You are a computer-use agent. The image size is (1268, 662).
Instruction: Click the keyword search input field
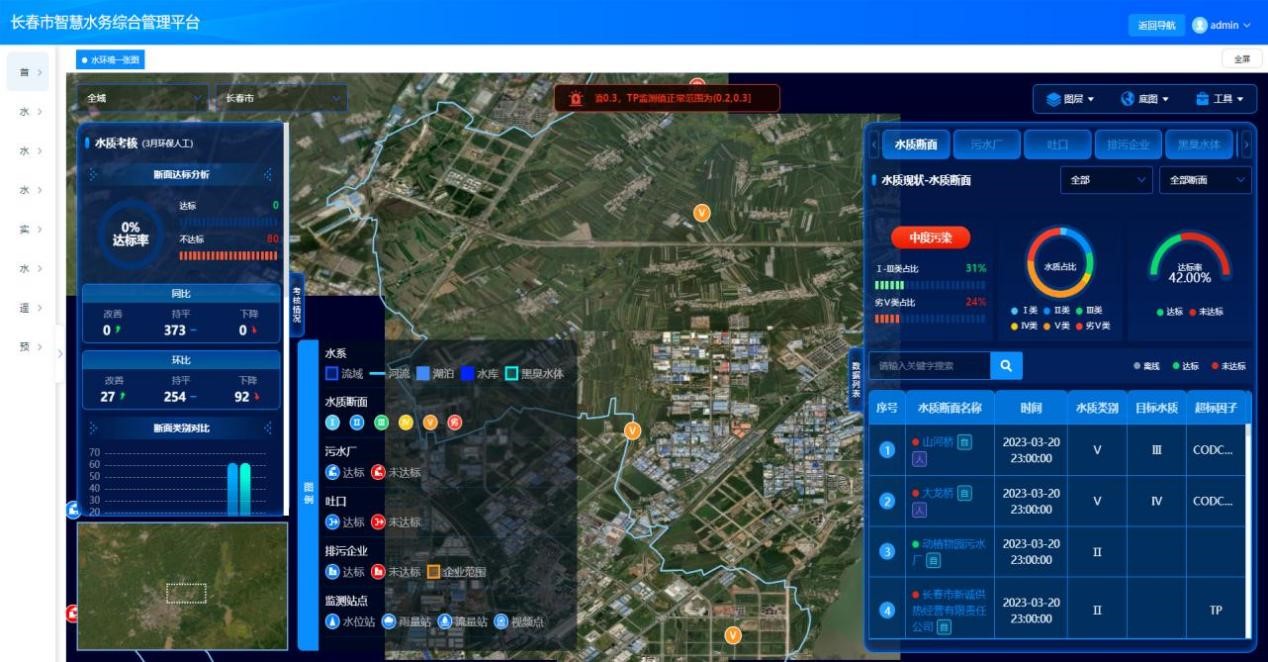pos(930,366)
